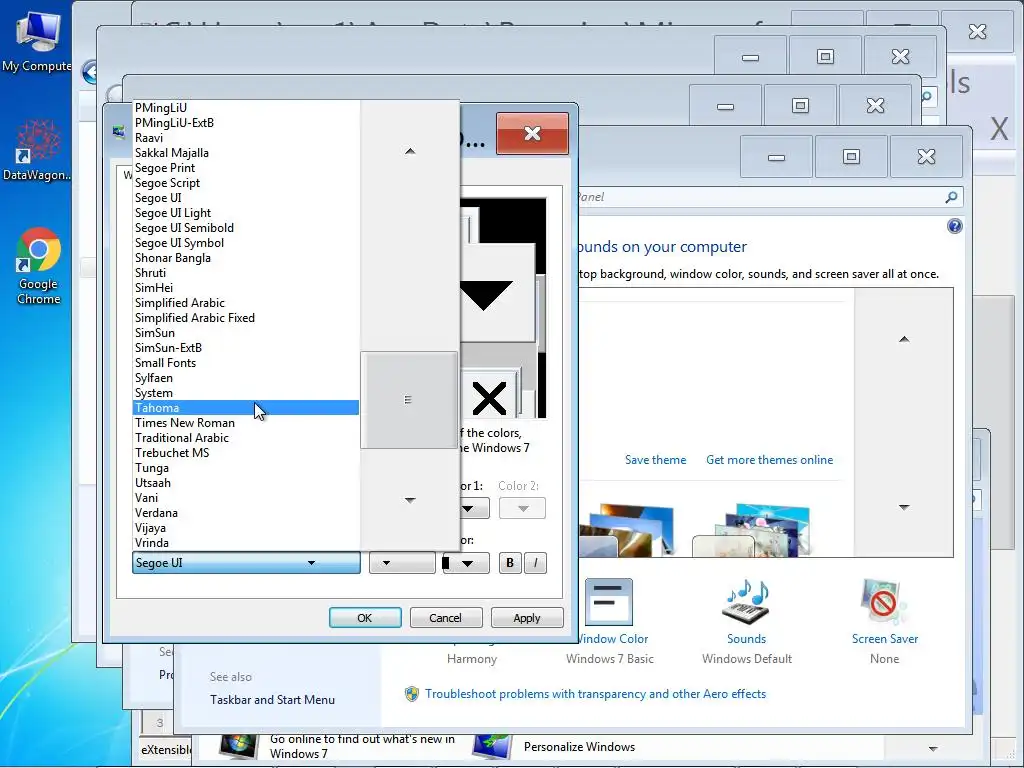1024x768 pixels.
Task: Select Verdana in the font list
Action: [246, 513]
